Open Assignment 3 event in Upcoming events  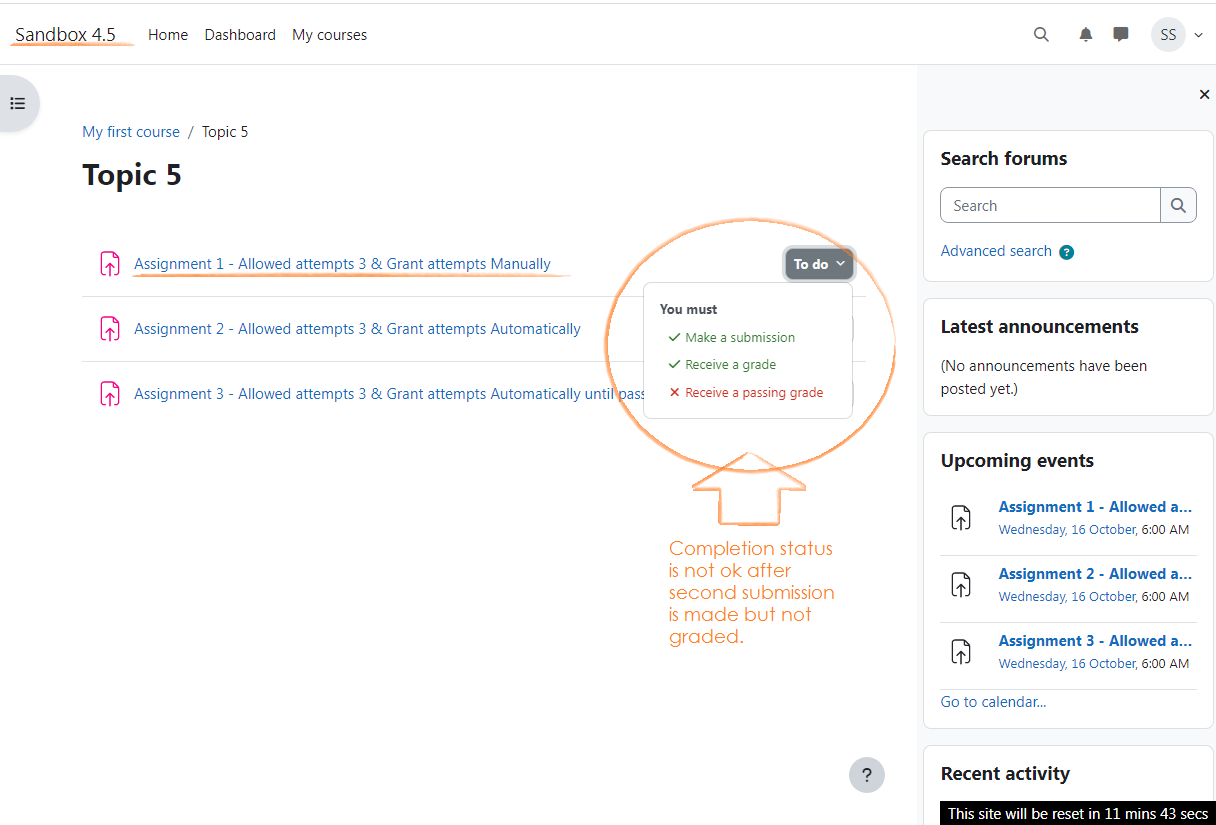[x=1095, y=641]
